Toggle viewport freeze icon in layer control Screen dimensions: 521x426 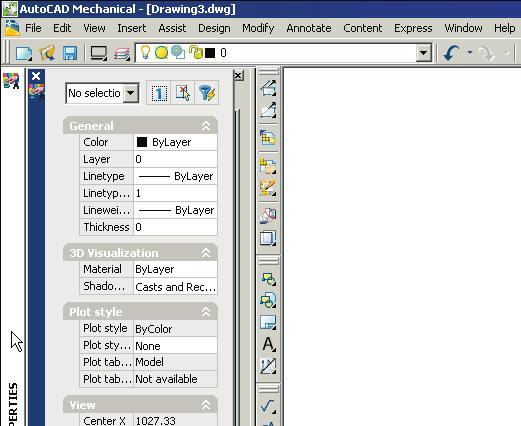(x=178, y=53)
